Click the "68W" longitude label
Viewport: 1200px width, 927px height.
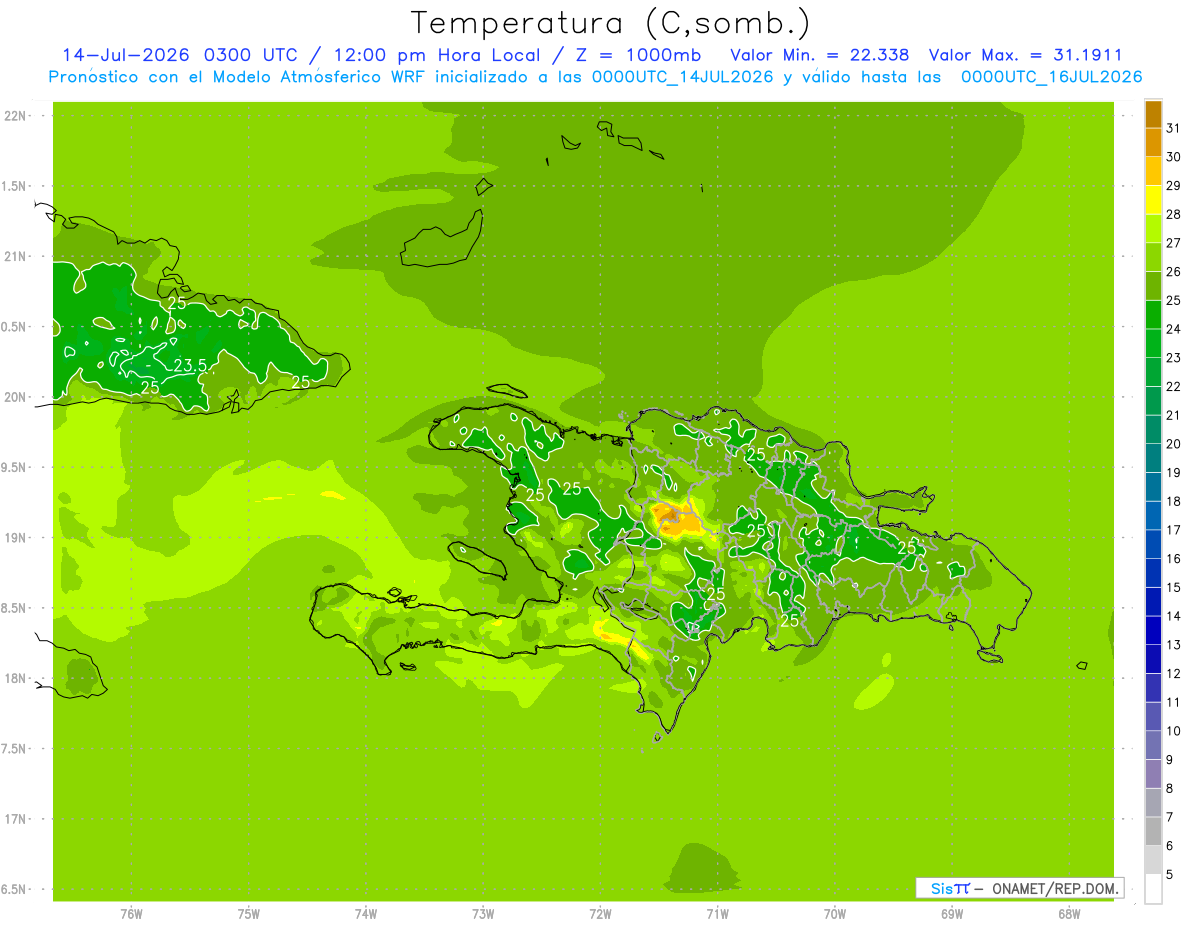click(x=1069, y=913)
